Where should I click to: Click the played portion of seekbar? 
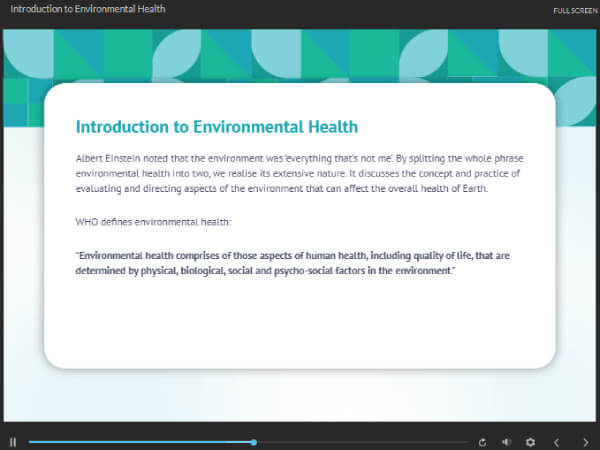pyautogui.click(x=140, y=442)
